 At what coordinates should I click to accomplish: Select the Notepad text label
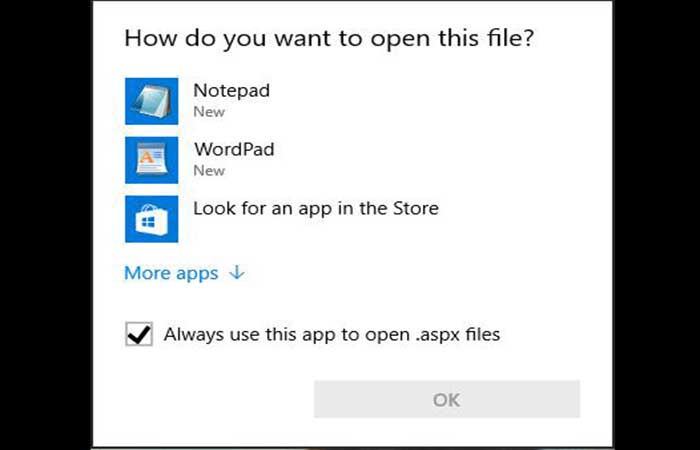pyautogui.click(x=231, y=91)
